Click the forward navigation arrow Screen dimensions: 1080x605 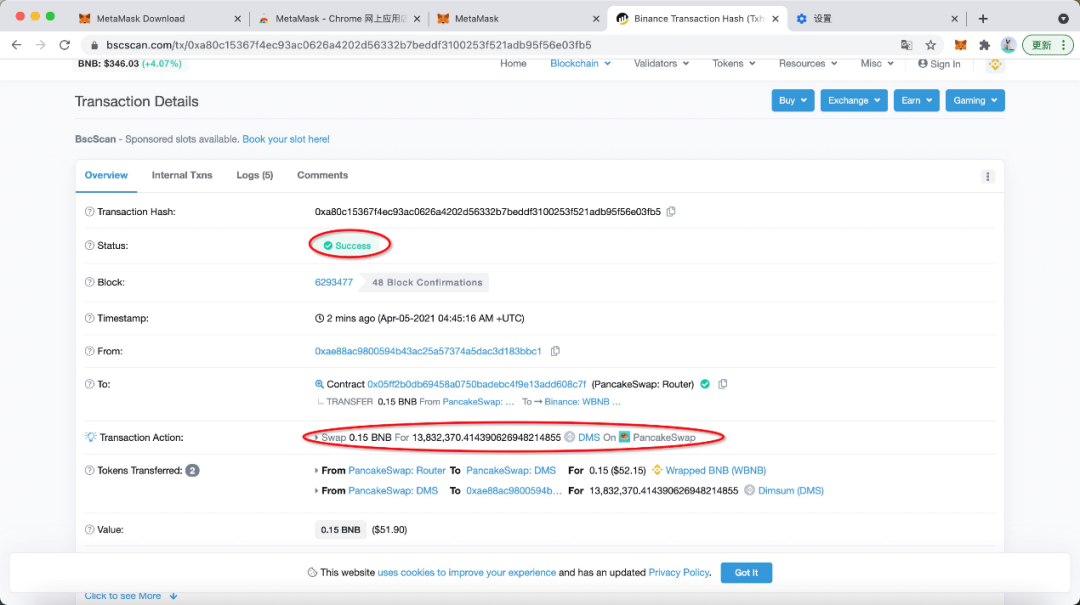[41, 45]
